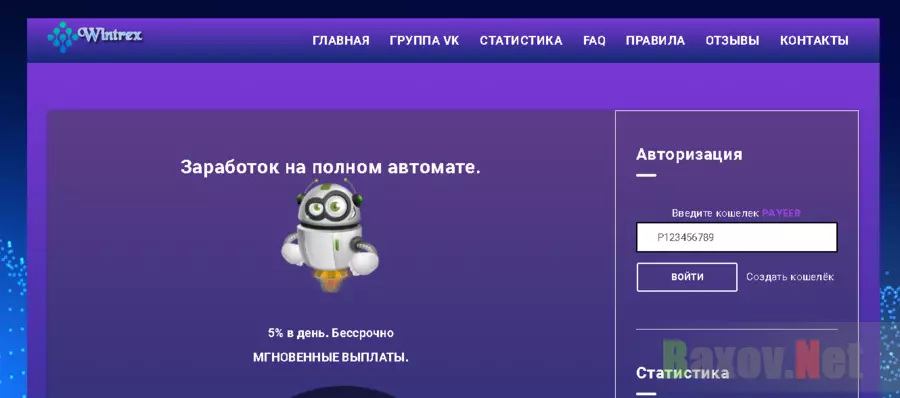The height and width of the screenshot is (398, 900).
Task: Select heading Заработок на полном автомате.
Action: pos(331,167)
